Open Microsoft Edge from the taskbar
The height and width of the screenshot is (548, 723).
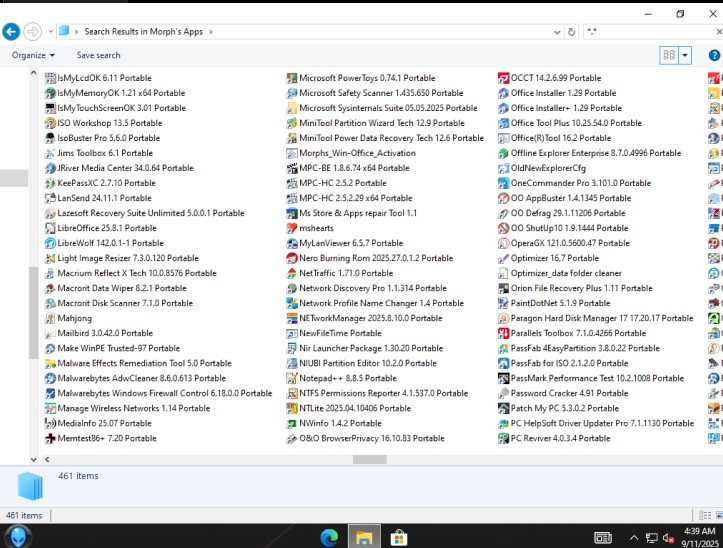329,537
